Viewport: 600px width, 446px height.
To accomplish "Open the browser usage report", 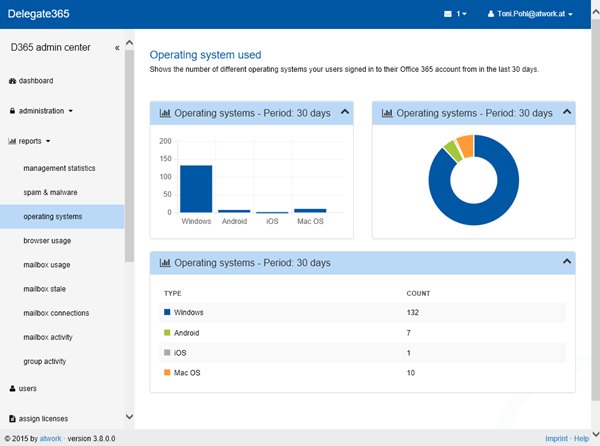I will coord(47,241).
